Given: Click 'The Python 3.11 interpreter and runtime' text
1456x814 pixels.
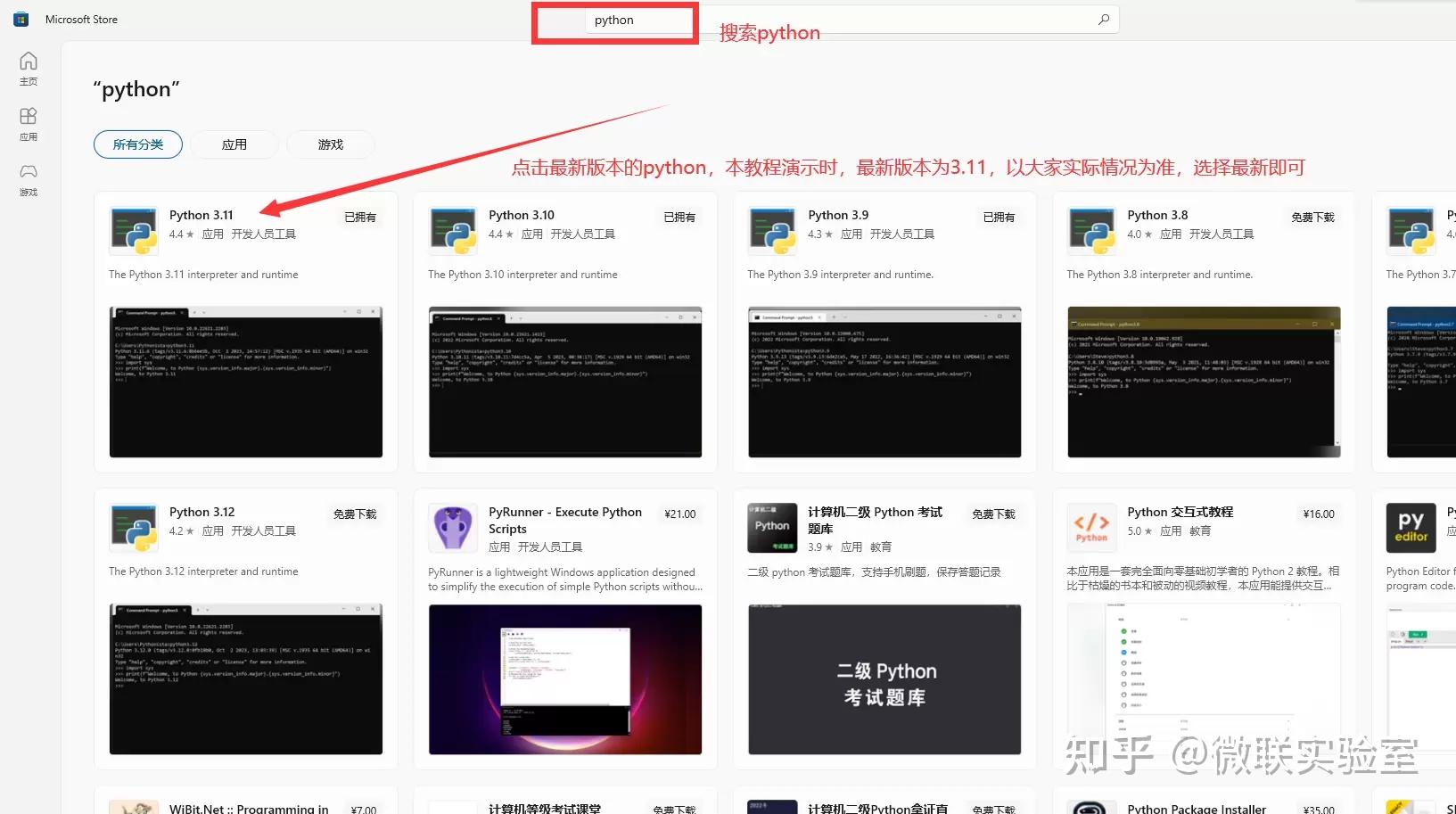Looking at the screenshot, I should 203,275.
